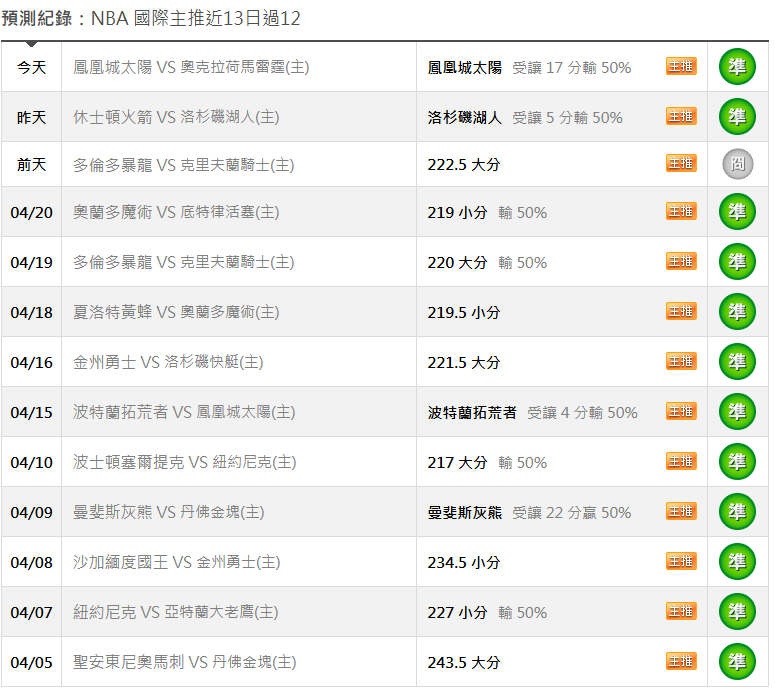
Task: Click the 222.5 大分 prediction
Action: pyautogui.click(x=463, y=165)
